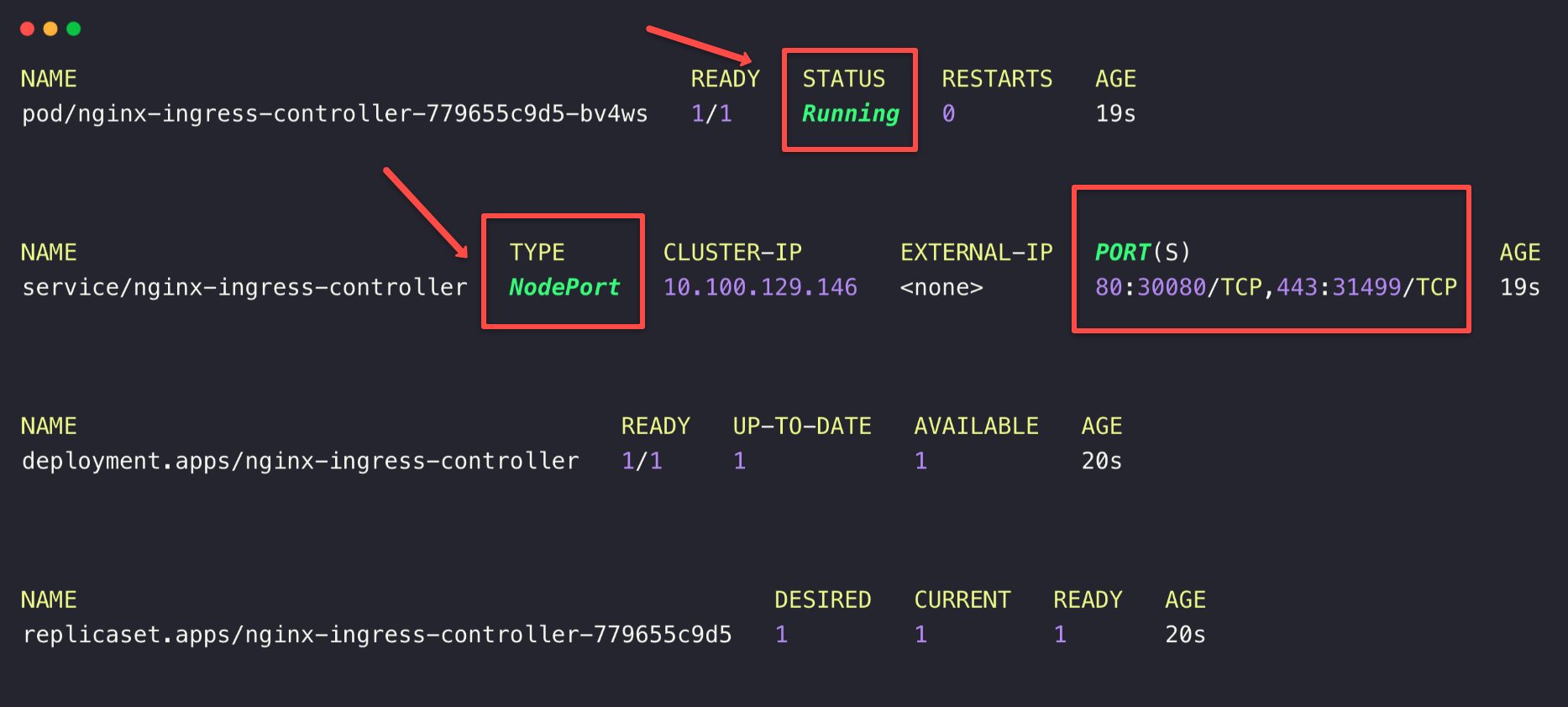Click the CLUSTER-IP column header
The image size is (1568, 707).
coord(732,253)
